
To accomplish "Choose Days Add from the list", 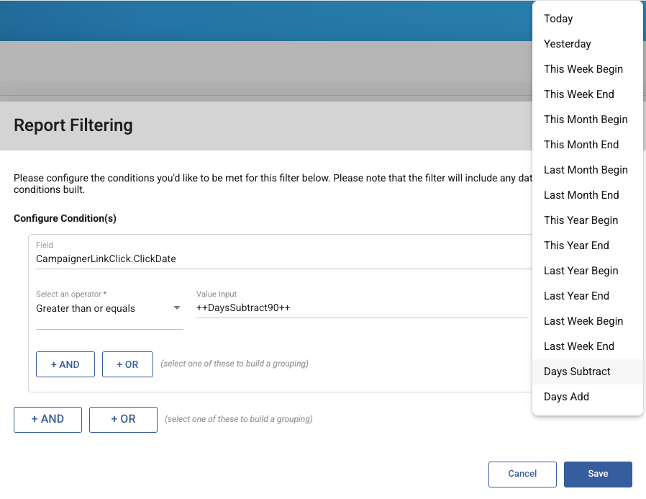I will tap(587, 396).
